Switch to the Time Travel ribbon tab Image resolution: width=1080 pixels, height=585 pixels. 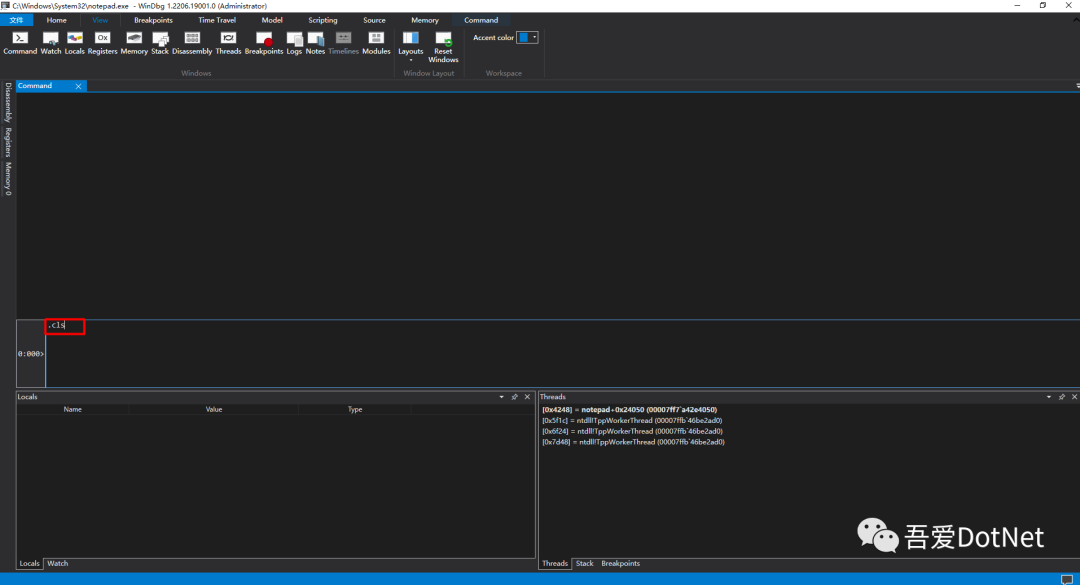coord(217,20)
